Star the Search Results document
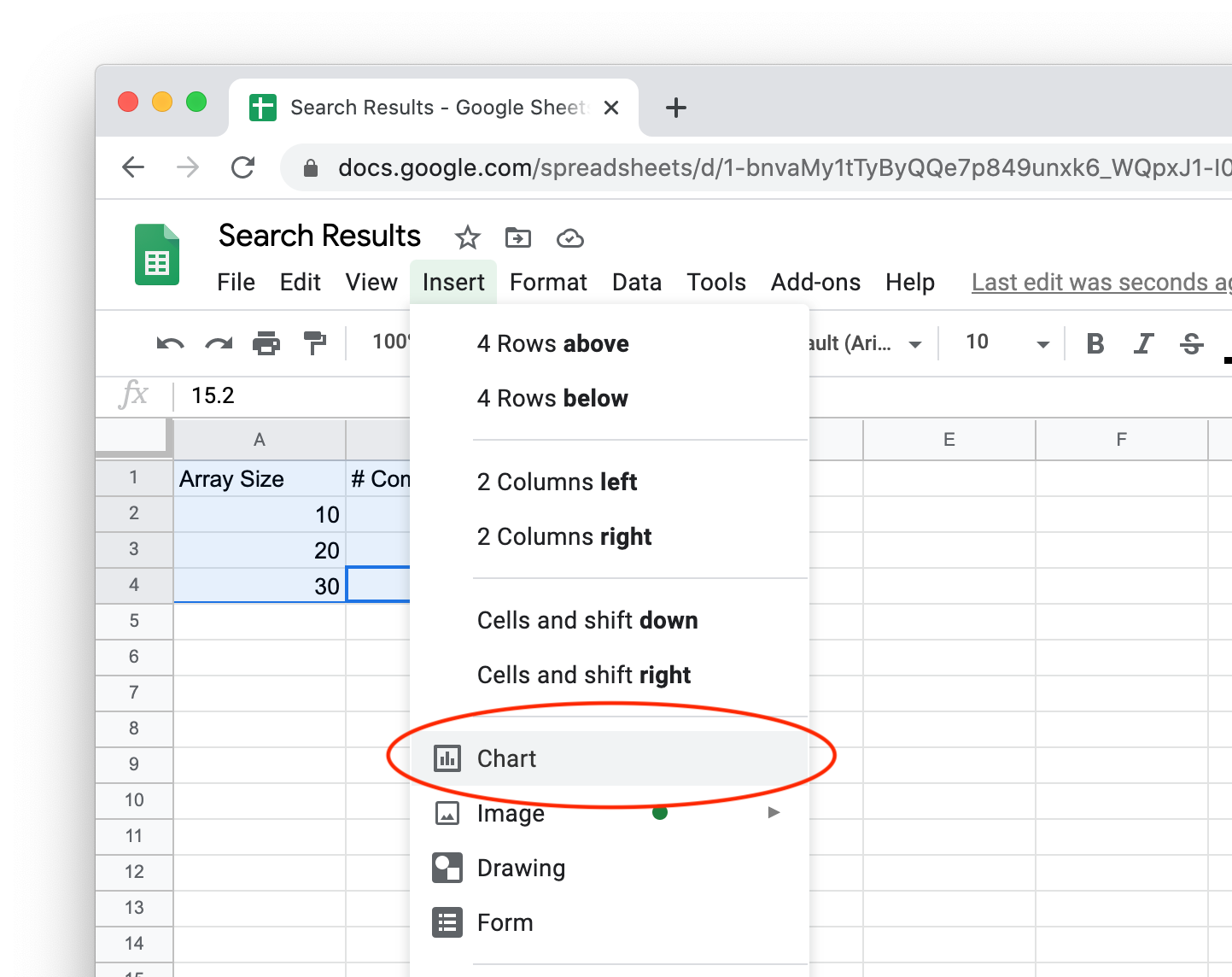 pos(467,237)
